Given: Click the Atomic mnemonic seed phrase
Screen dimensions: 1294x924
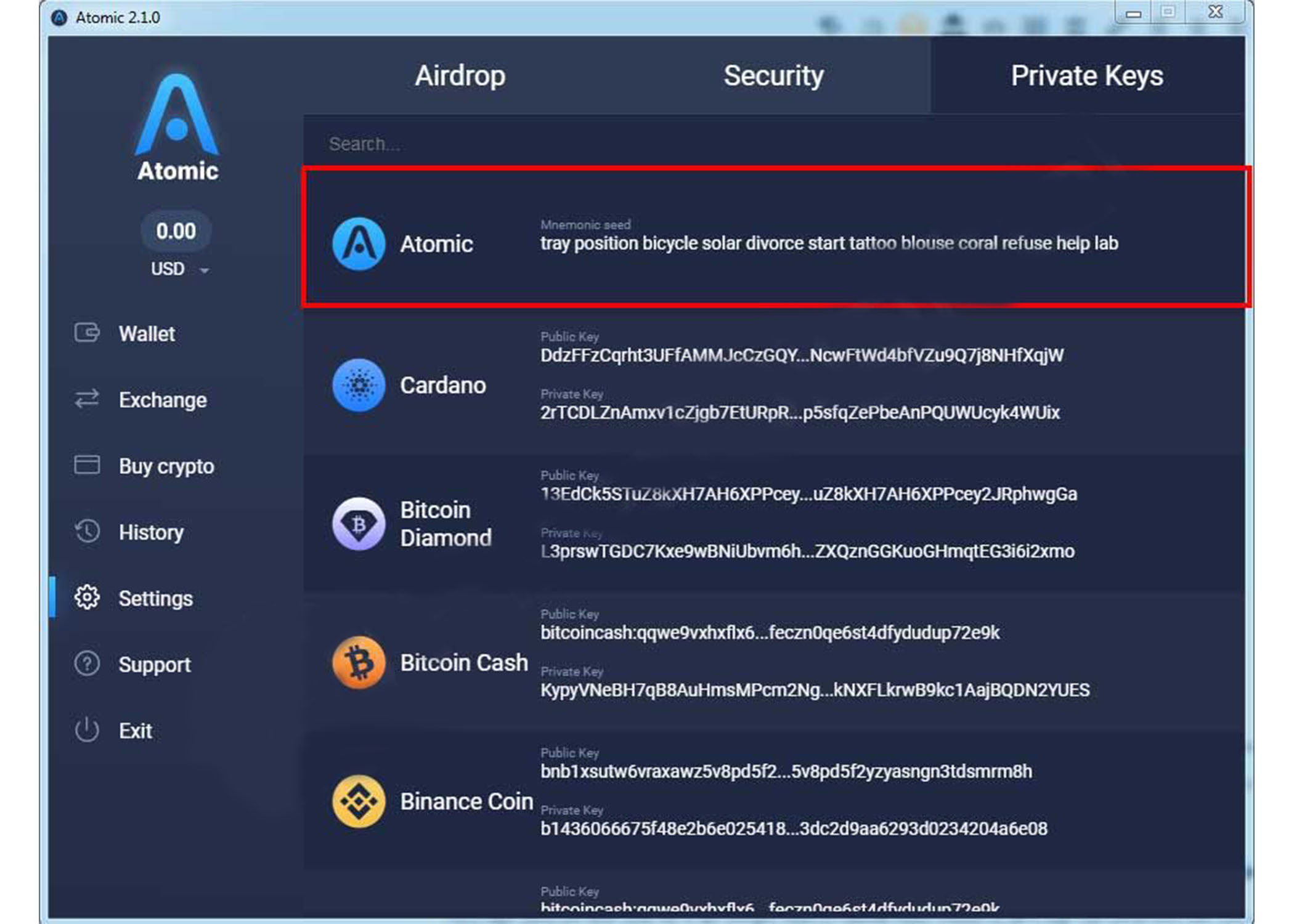Looking at the screenshot, I should pos(829,243).
